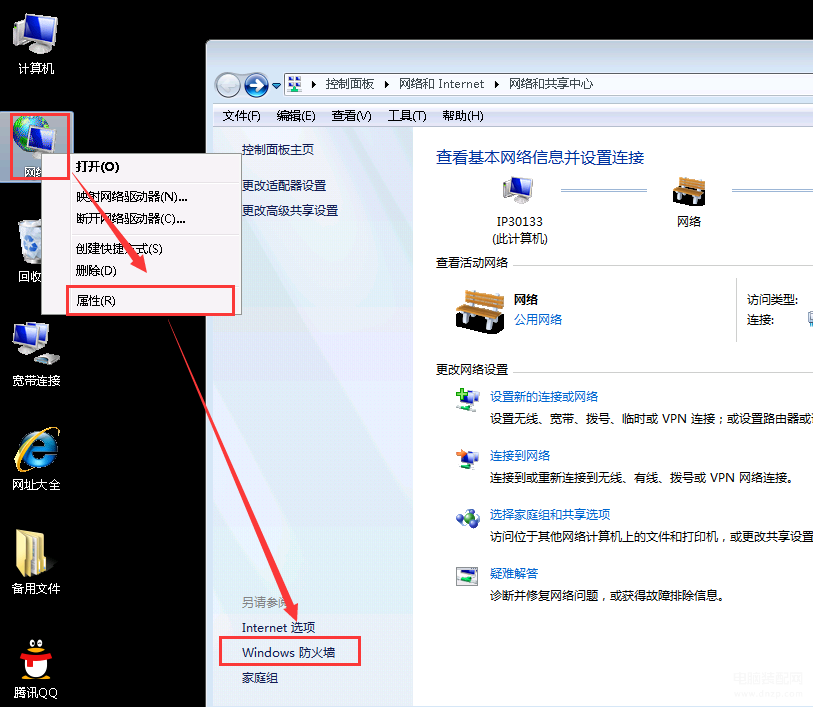Click the 网络 bench icon in network map
The width and height of the screenshot is (813, 707).
pyautogui.click(x=689, y=192)
